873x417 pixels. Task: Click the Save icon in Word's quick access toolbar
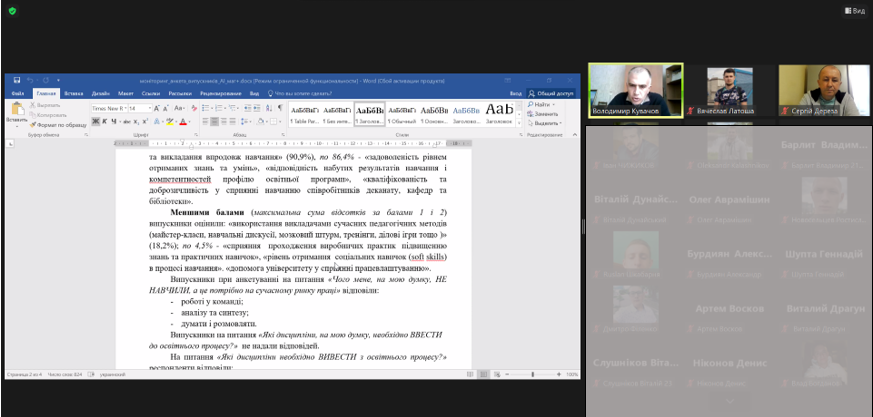(19, 80)
